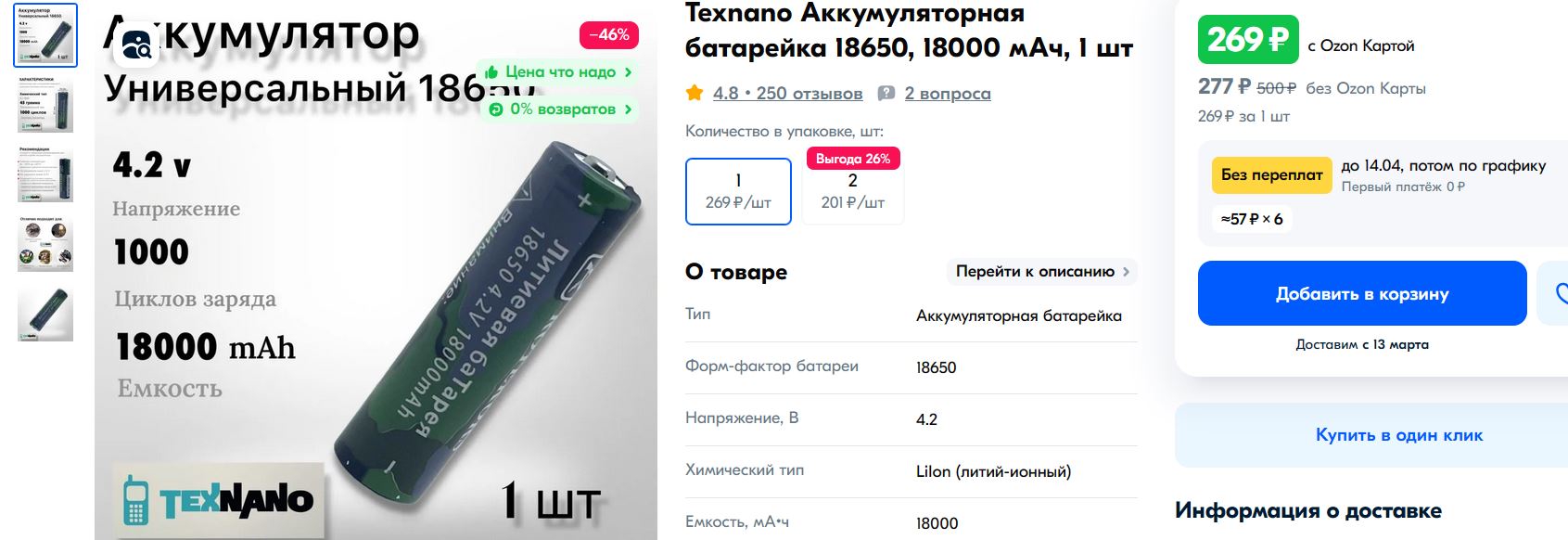This screenshot has width=1568, height=540.
Task: Click the thumbs-up icon in price badge
Action: tap(491, 71)
